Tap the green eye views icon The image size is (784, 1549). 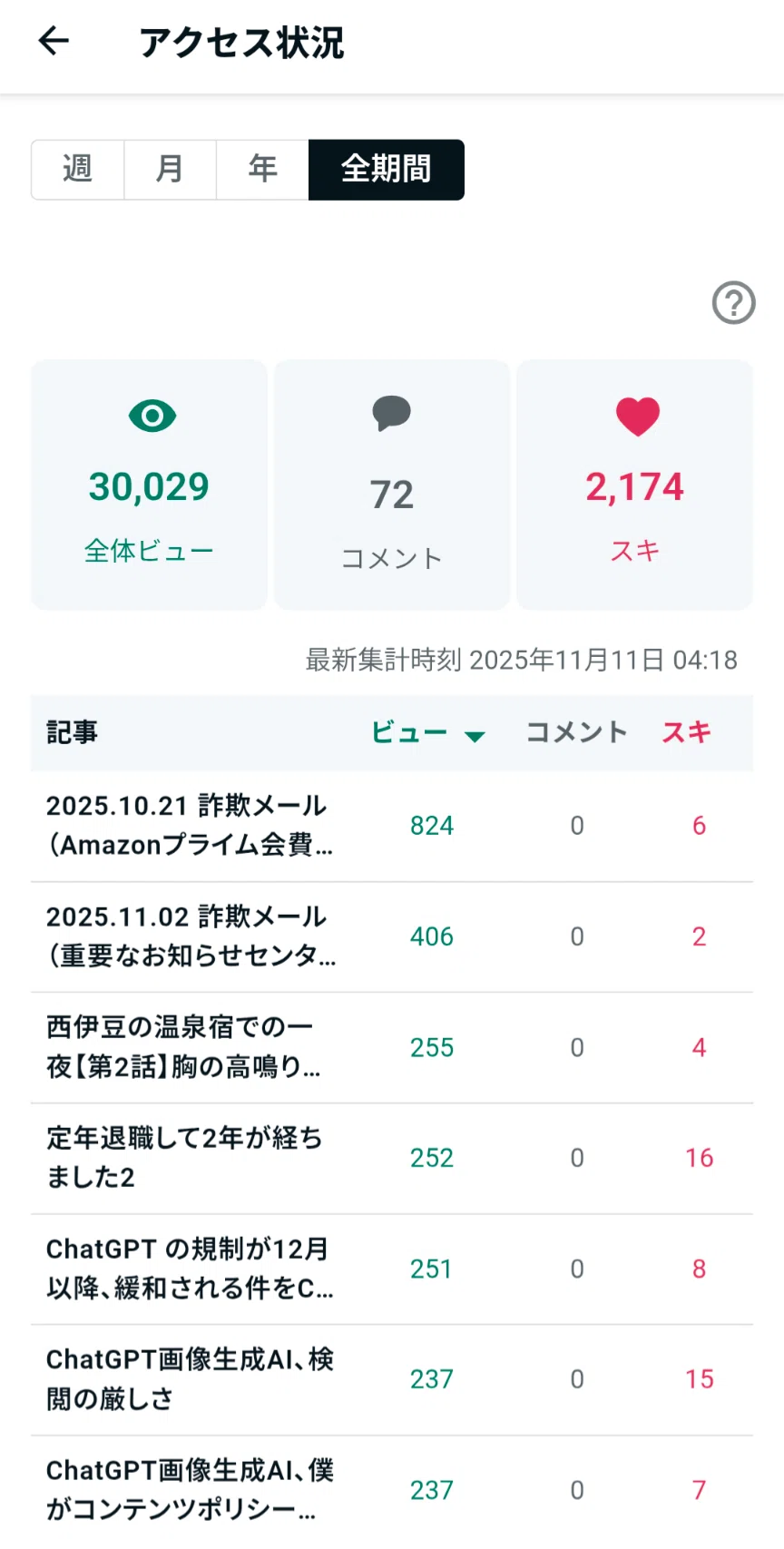click(152, 417)
